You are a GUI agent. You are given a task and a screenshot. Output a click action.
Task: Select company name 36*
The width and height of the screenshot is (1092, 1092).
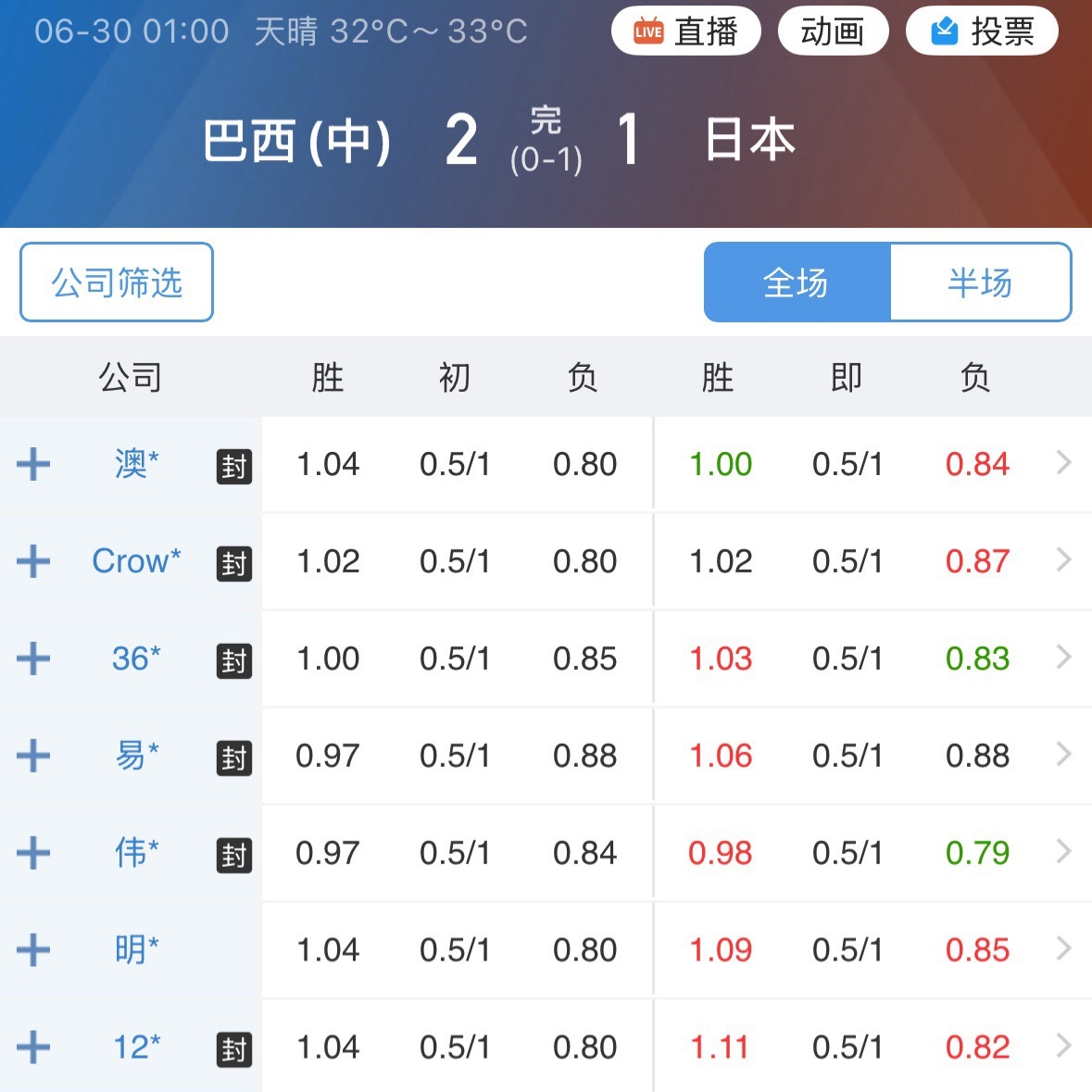click(x=136, y=659)
